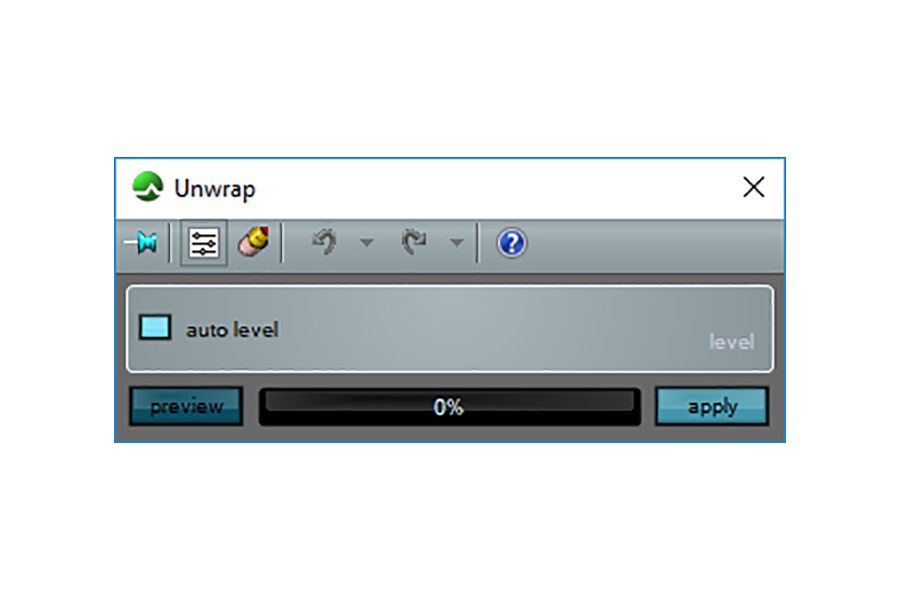Enable the auto level checkbox
900x600 pixels.
pyautogui.click(x=155, y=328)
